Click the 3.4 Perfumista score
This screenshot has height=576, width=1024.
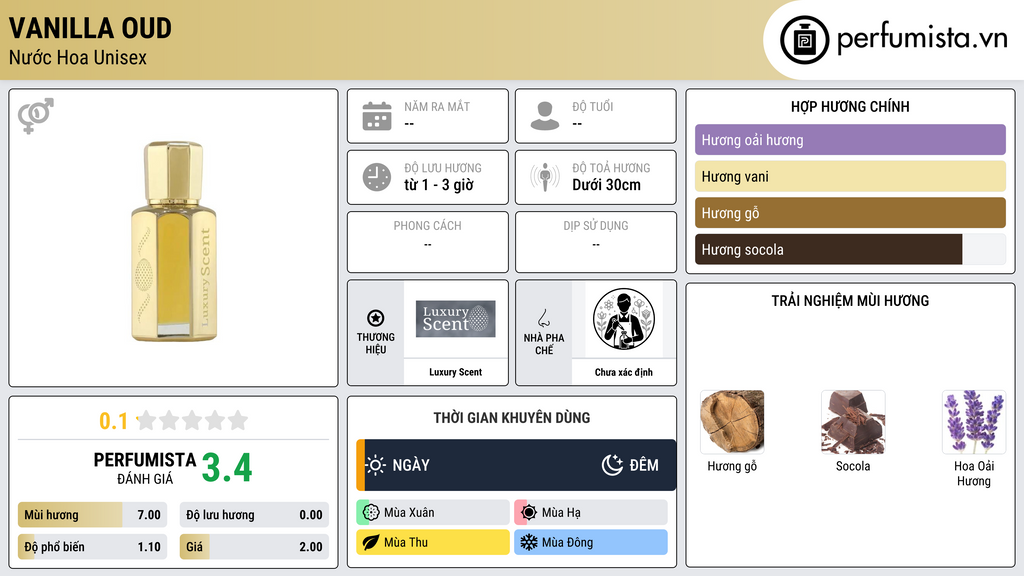pyautogui.click(x=227, y=467)
